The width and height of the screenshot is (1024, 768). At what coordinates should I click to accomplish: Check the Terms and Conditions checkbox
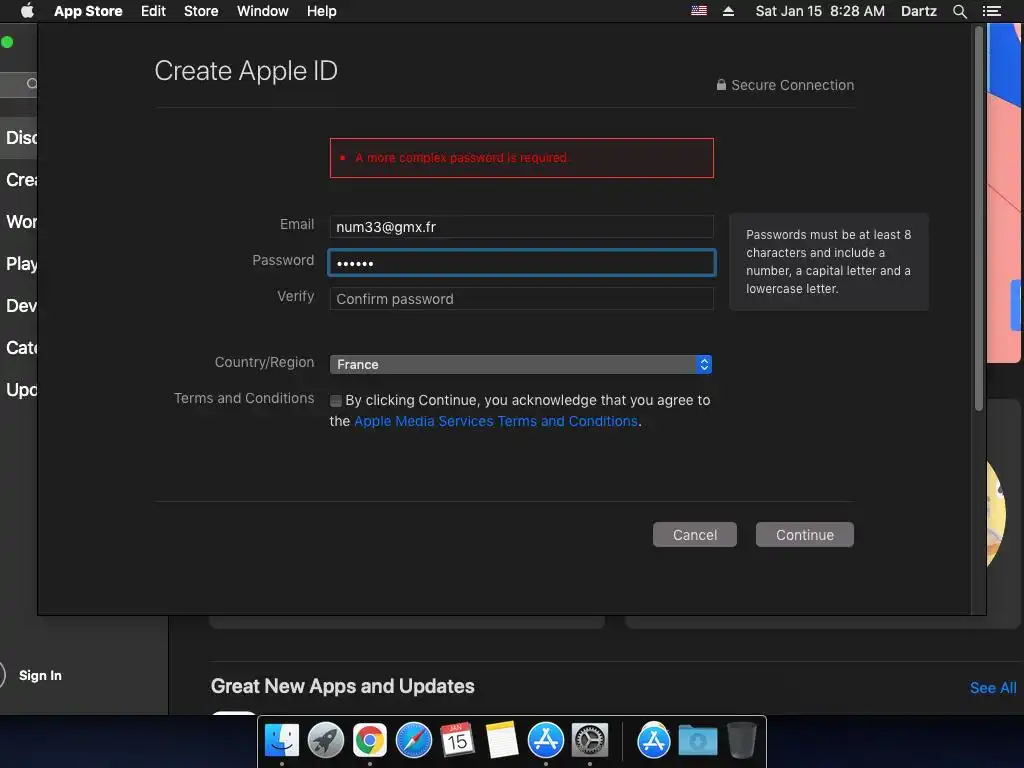336,401
